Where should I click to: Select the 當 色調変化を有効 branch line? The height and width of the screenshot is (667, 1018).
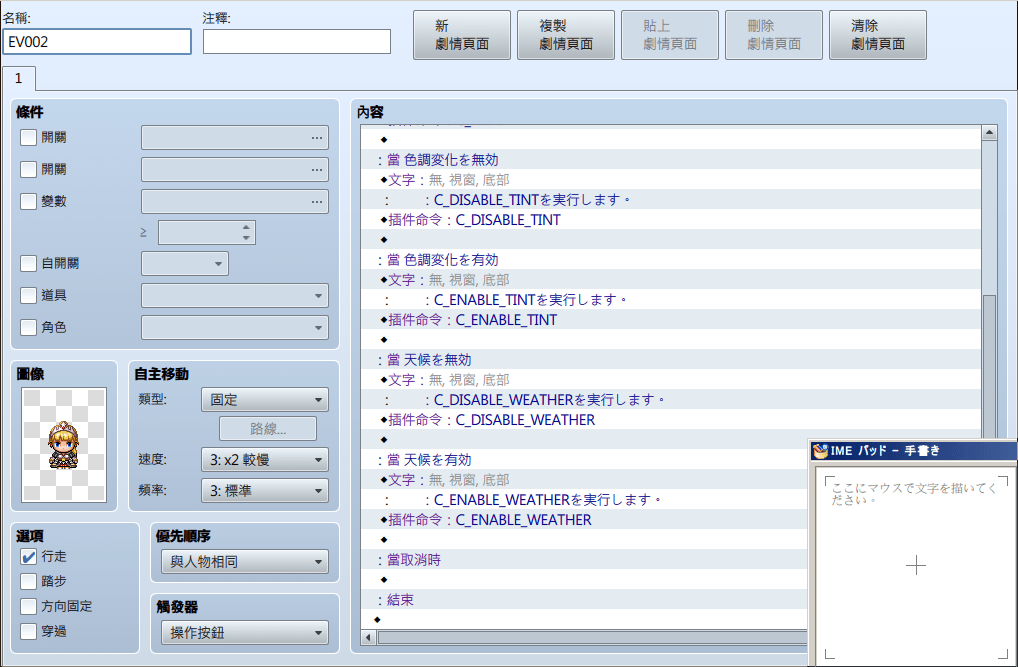671,260
